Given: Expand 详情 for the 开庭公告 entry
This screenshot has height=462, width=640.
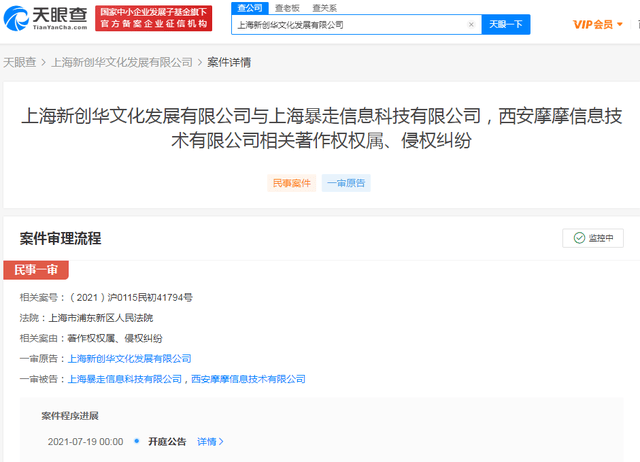Looking at the screenshot, I should (210, 442).
